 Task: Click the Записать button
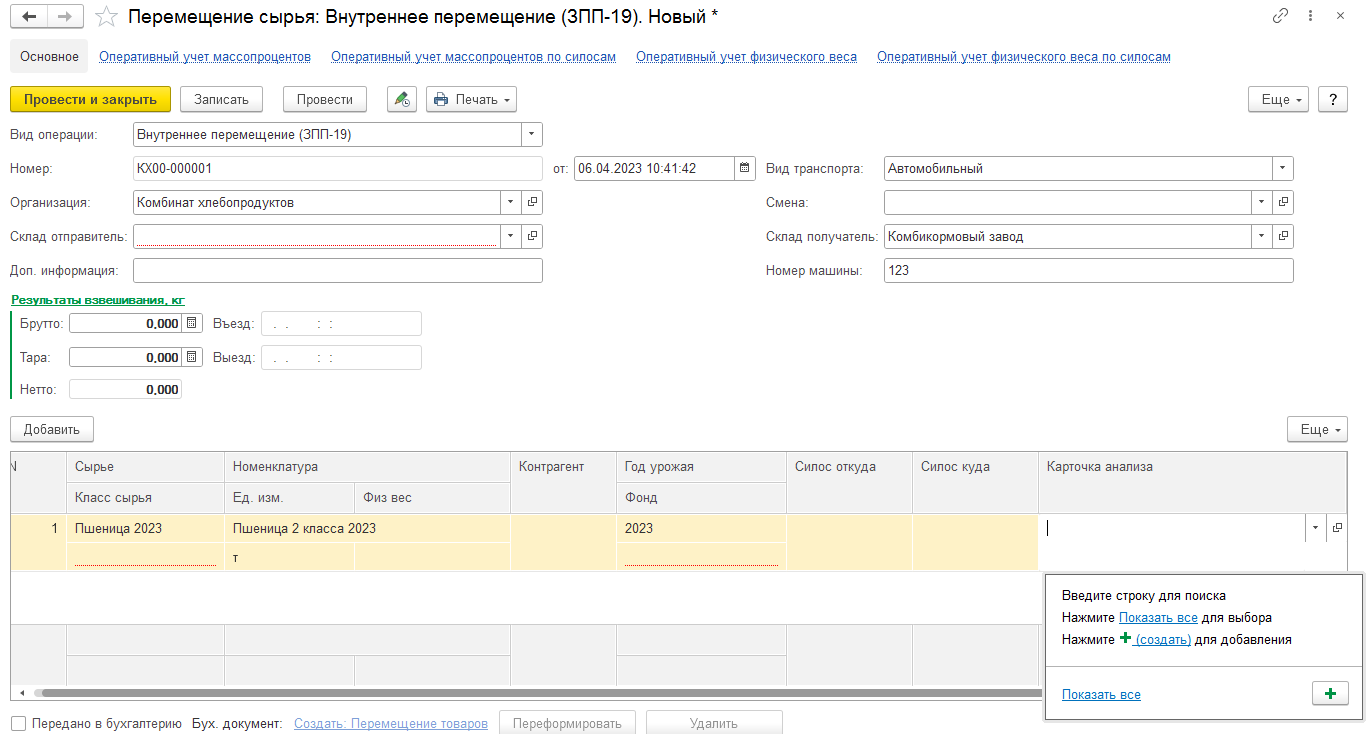[221, 99]
